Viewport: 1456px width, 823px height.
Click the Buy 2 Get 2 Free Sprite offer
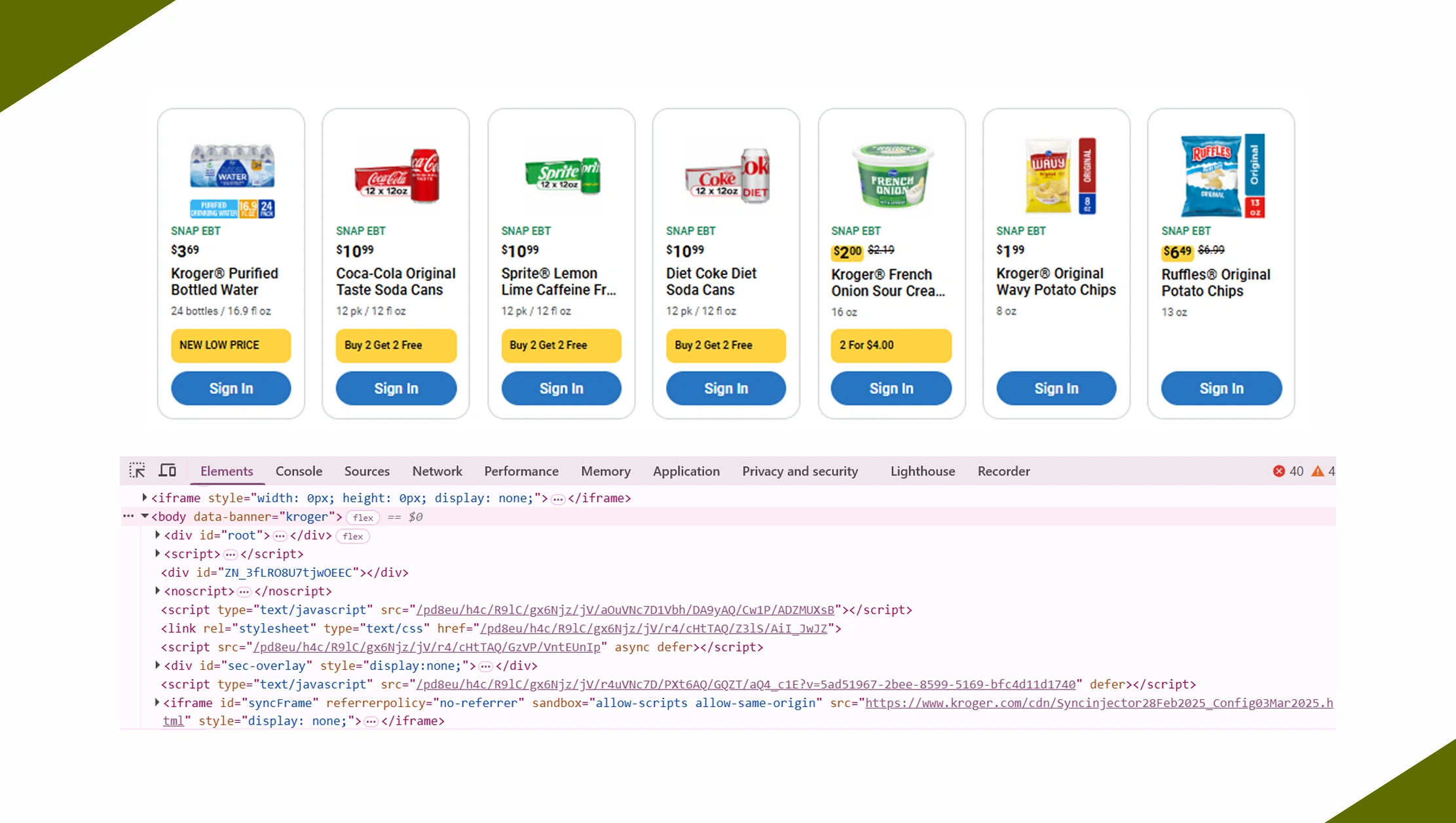click(x=561, y=345)
